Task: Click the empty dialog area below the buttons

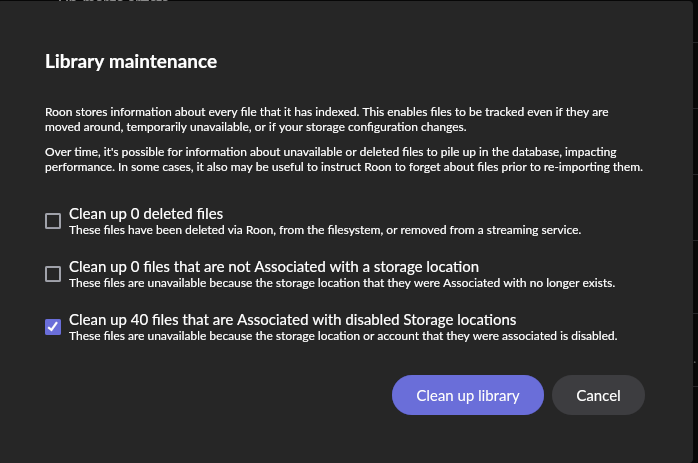Action: point(346,439)
